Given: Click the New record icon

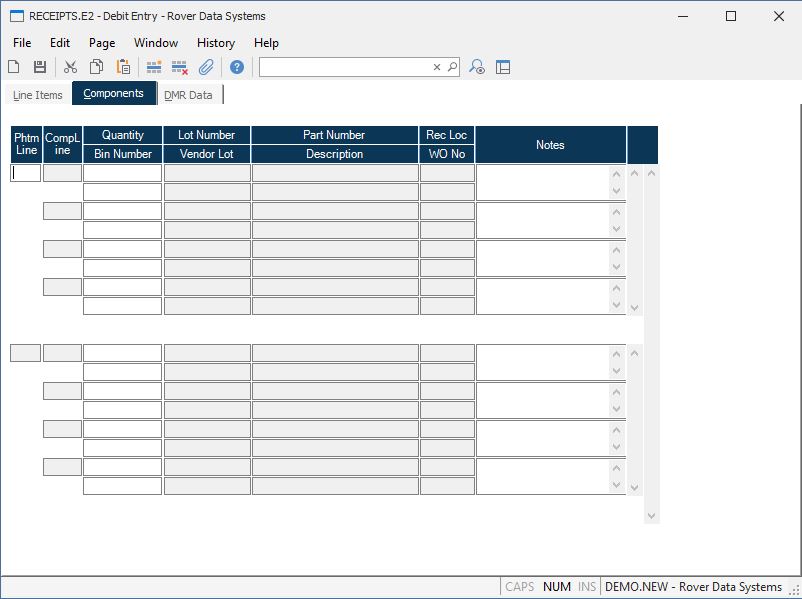Looking at the screenshot, I should point(14,67).
